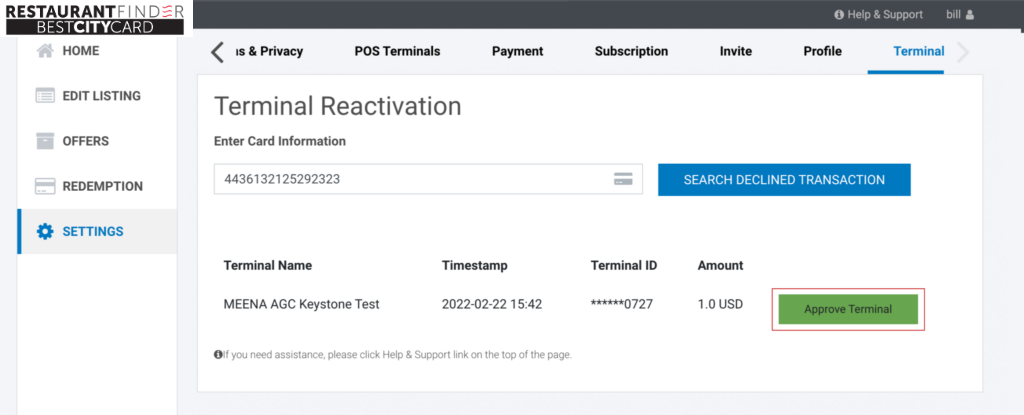Click Search Declined Transaction button
The height and width of the screenshot is (415, 1024).
(784, 180)
